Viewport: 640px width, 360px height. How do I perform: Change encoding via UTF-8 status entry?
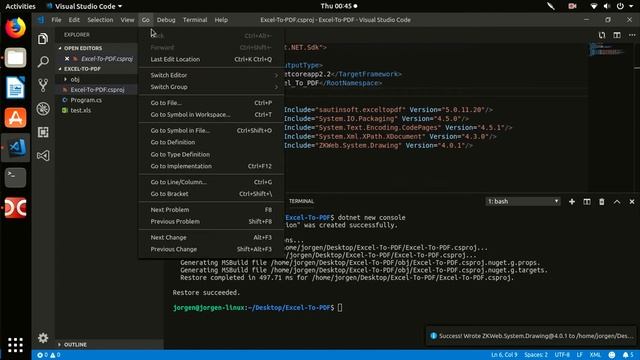[x=562, y=355]
